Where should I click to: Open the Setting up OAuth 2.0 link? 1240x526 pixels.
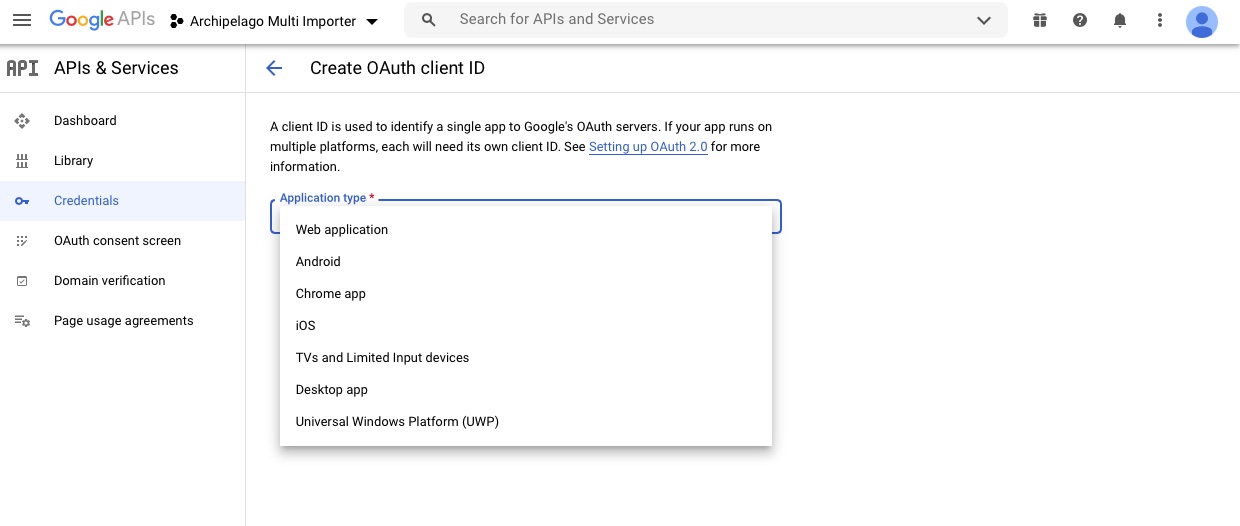pyautogui.click(x=648, y=147)
